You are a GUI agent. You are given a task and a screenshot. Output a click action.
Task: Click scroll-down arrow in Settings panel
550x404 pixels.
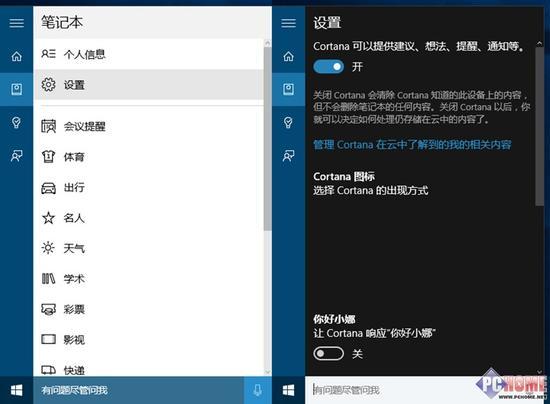pos(539,372)
